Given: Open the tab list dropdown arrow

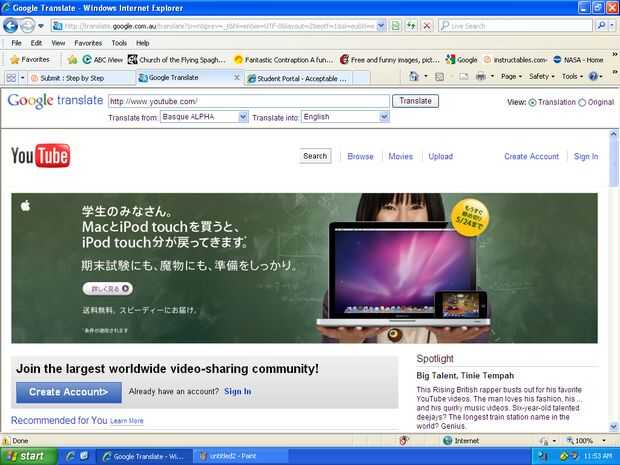Looking at the screenshot, I should click(x=23, y=78).
